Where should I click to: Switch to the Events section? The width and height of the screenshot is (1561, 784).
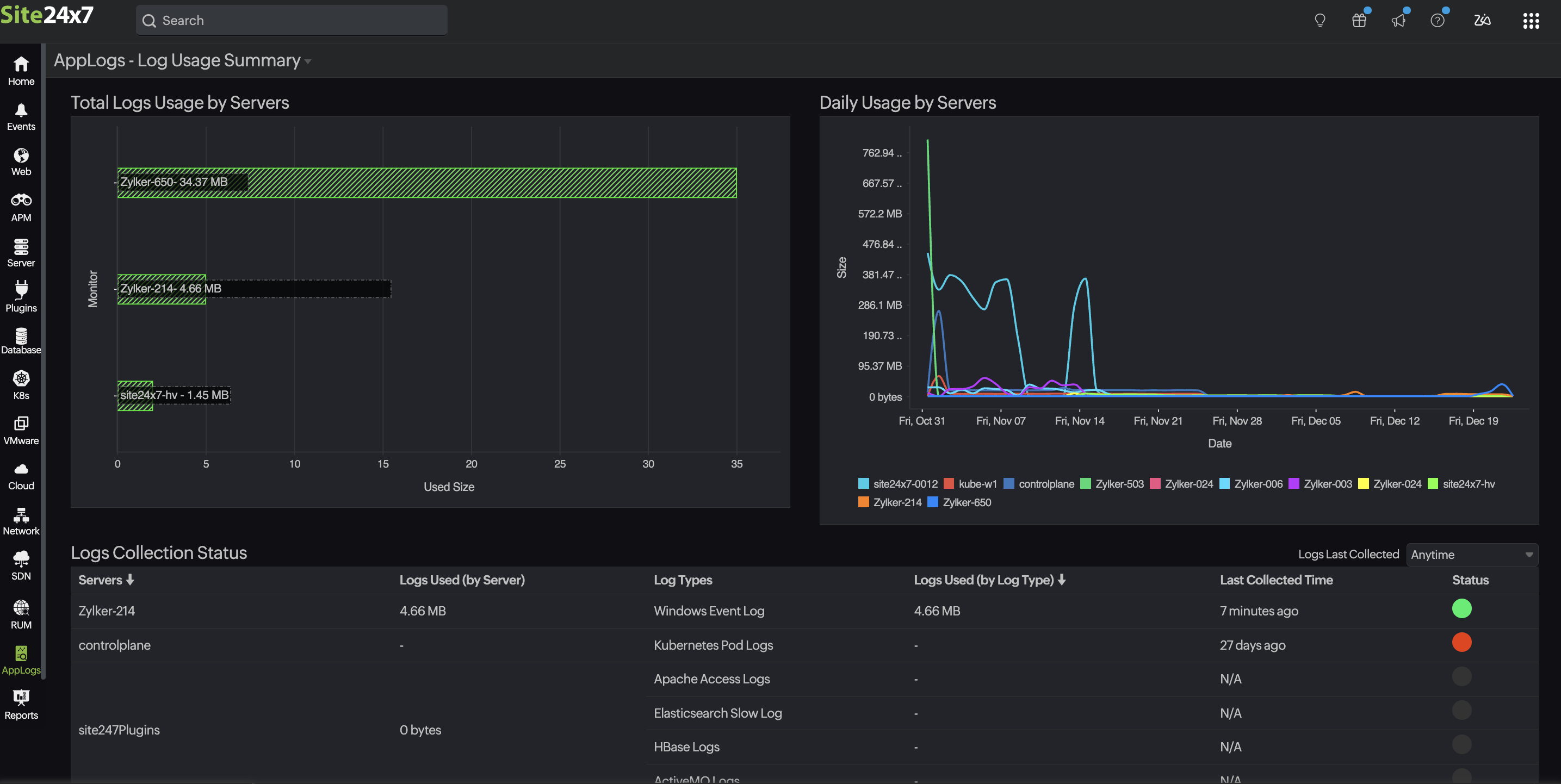21,116
